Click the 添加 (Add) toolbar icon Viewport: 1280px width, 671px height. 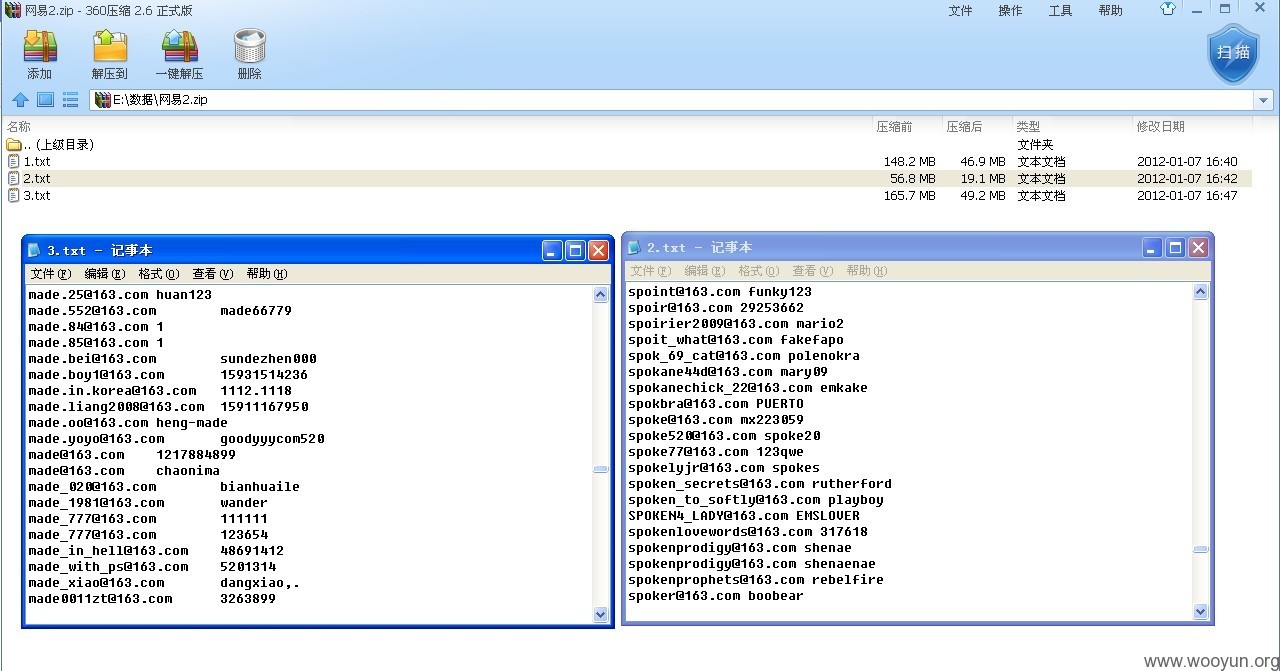40,46
